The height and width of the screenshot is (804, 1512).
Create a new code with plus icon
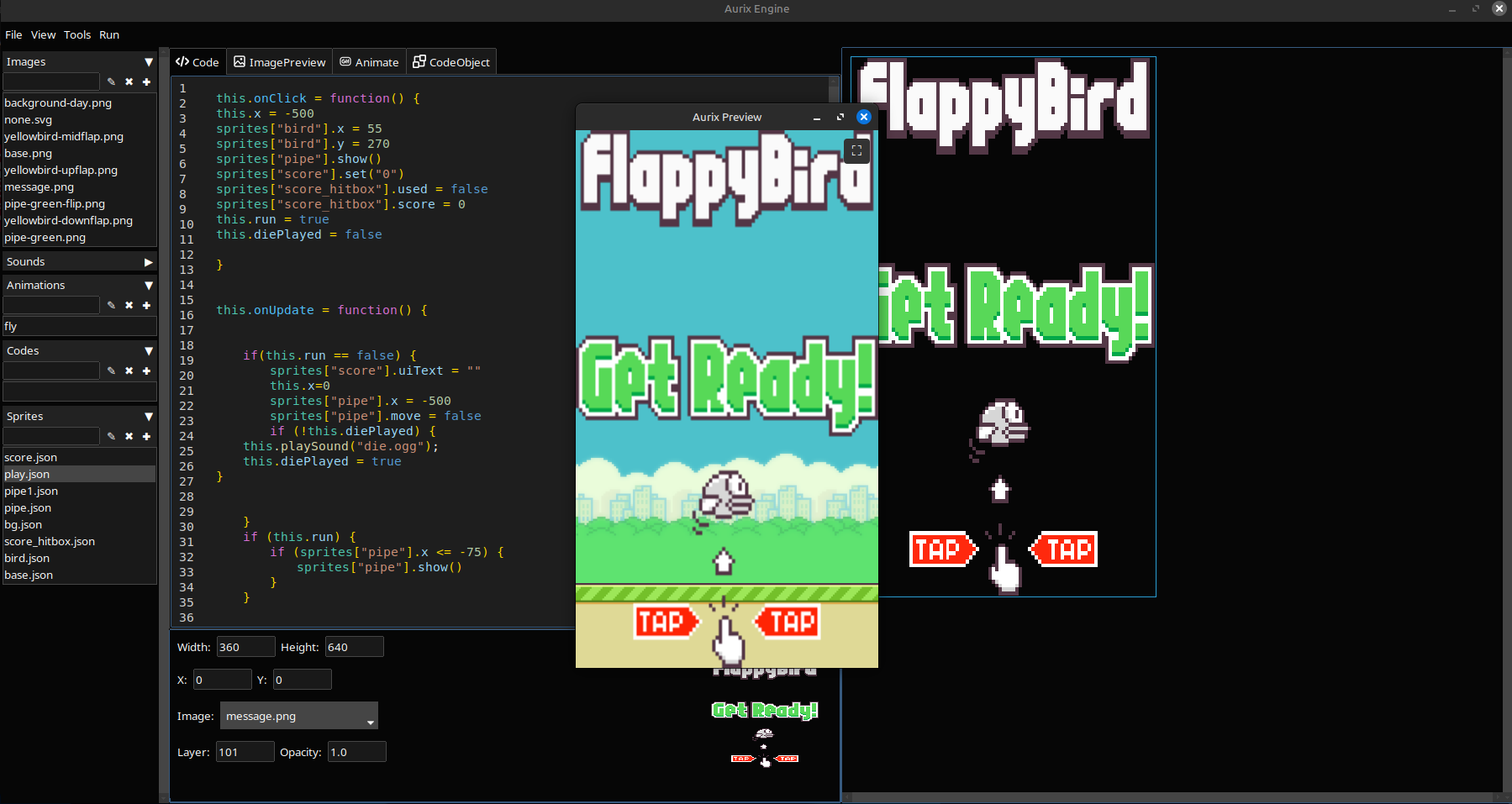[x=146, y=370]
